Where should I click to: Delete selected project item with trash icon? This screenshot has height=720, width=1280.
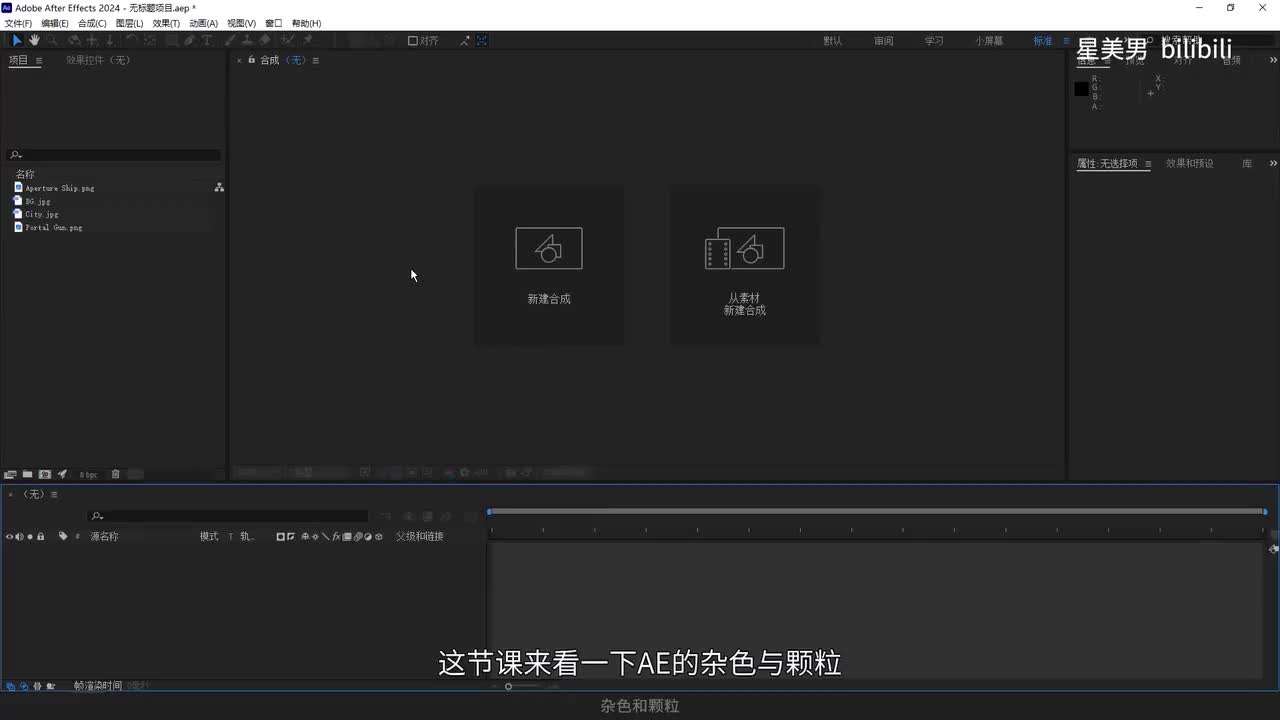(x=115, y=474)
